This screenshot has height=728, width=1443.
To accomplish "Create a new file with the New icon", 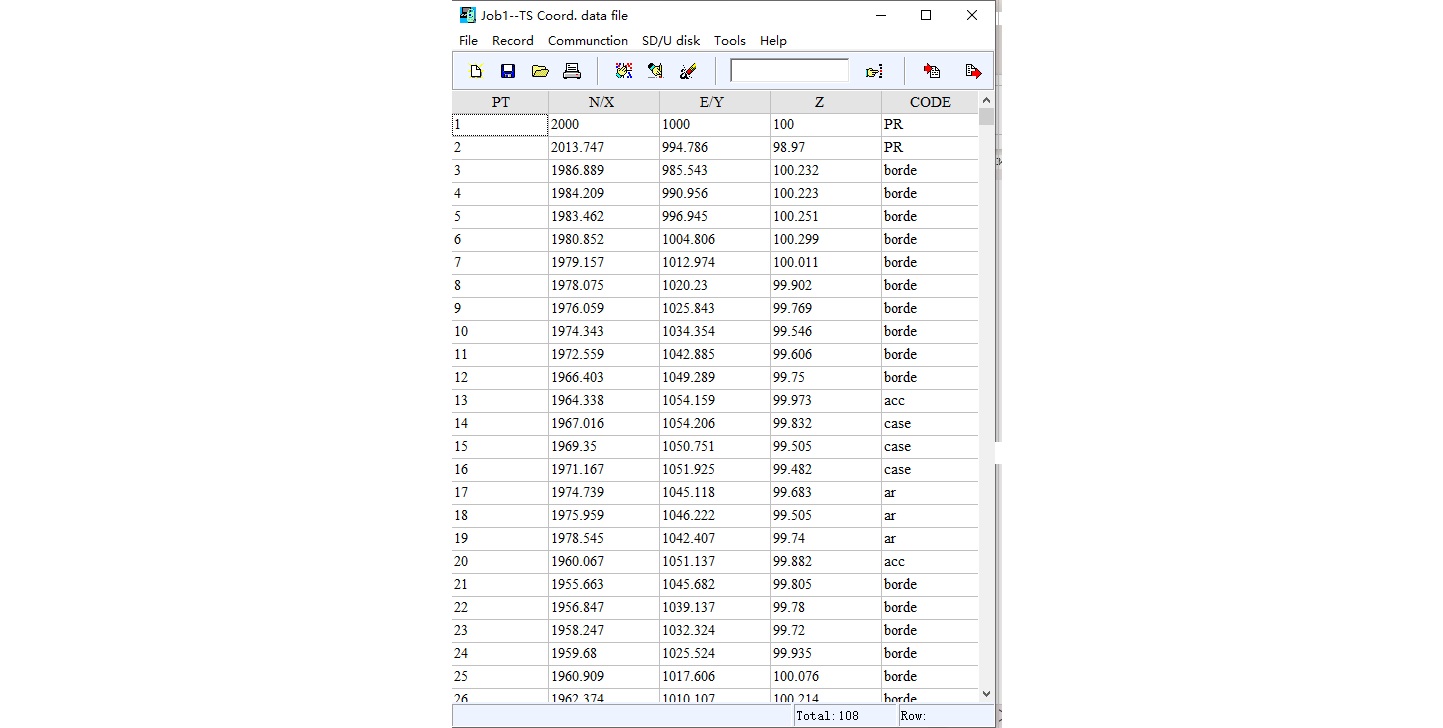I will (476, 71).
